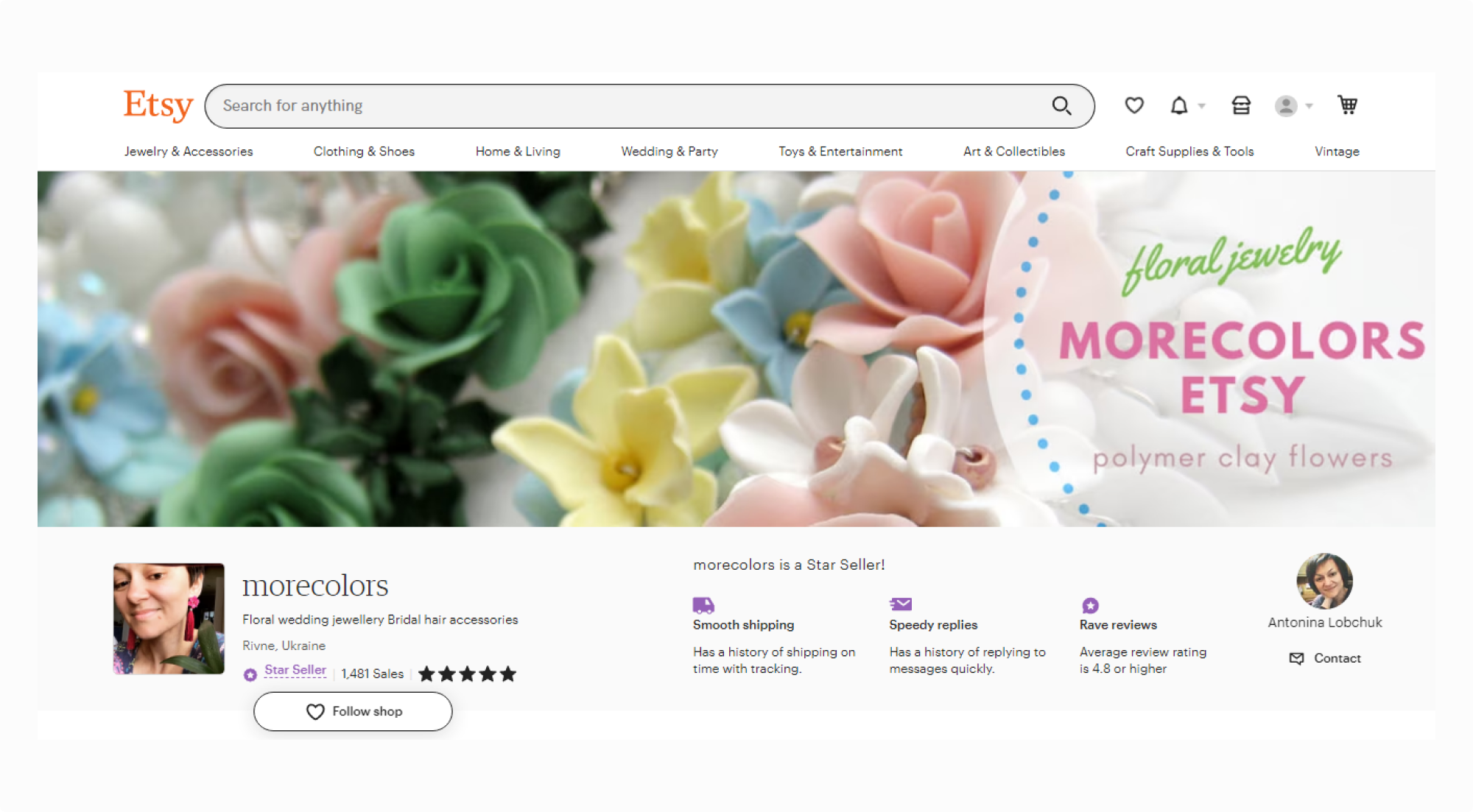This screenshot has height=812, width=1473.
Task: Click the Etsy logo
Action: (158, 105)
